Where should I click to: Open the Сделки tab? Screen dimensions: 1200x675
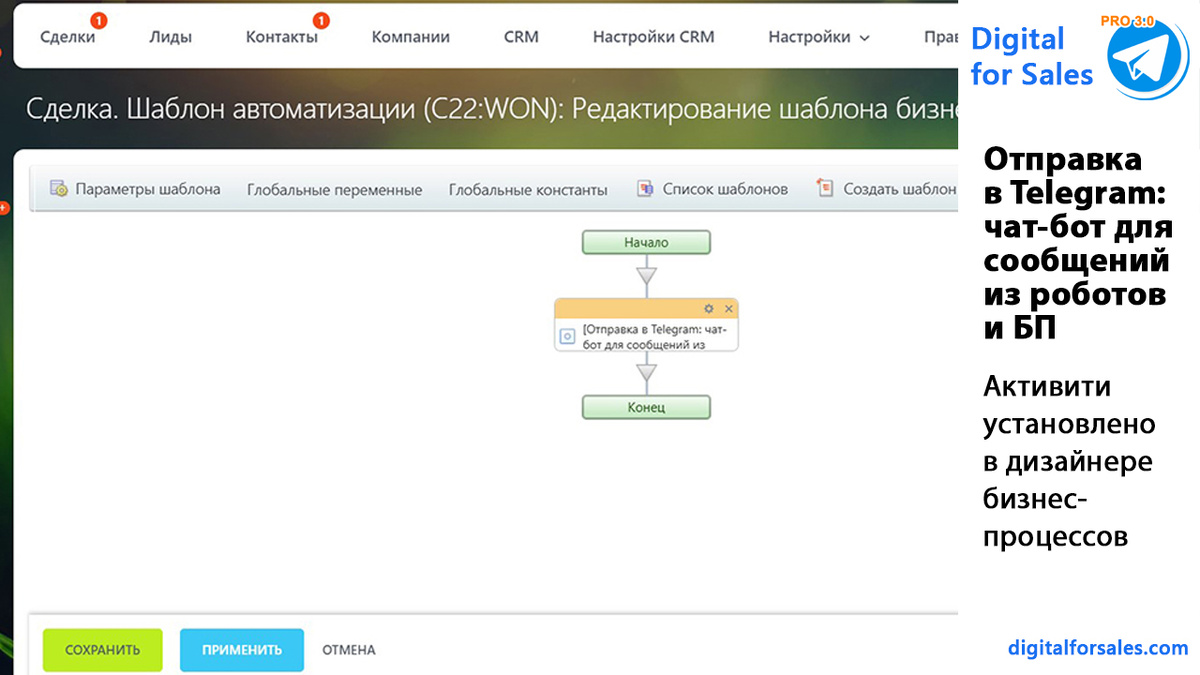68,37
